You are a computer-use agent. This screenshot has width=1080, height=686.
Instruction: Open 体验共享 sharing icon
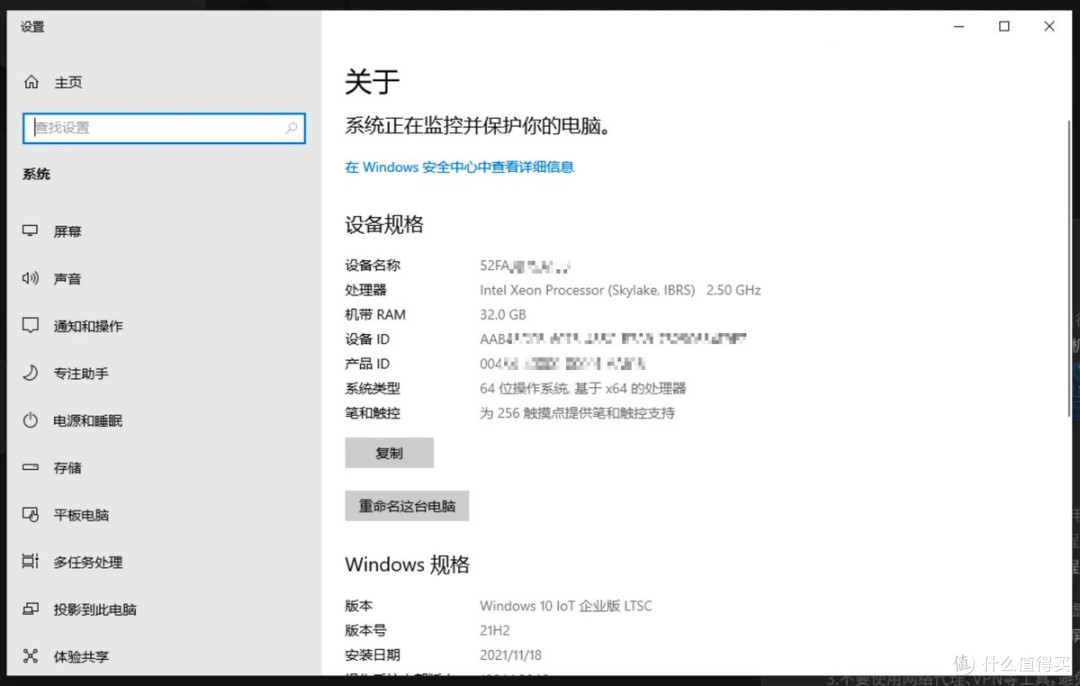[x=30, y=656]
